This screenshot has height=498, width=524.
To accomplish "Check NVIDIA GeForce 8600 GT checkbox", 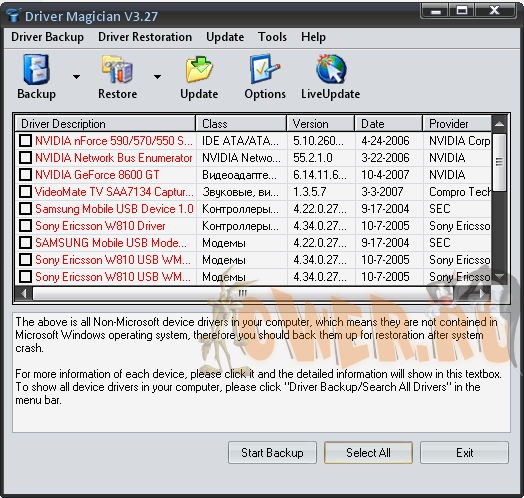I will point(25,174).
